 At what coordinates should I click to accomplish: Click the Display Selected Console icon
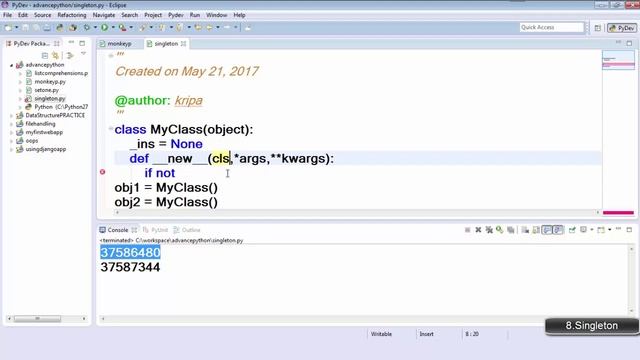coord(583,230)
